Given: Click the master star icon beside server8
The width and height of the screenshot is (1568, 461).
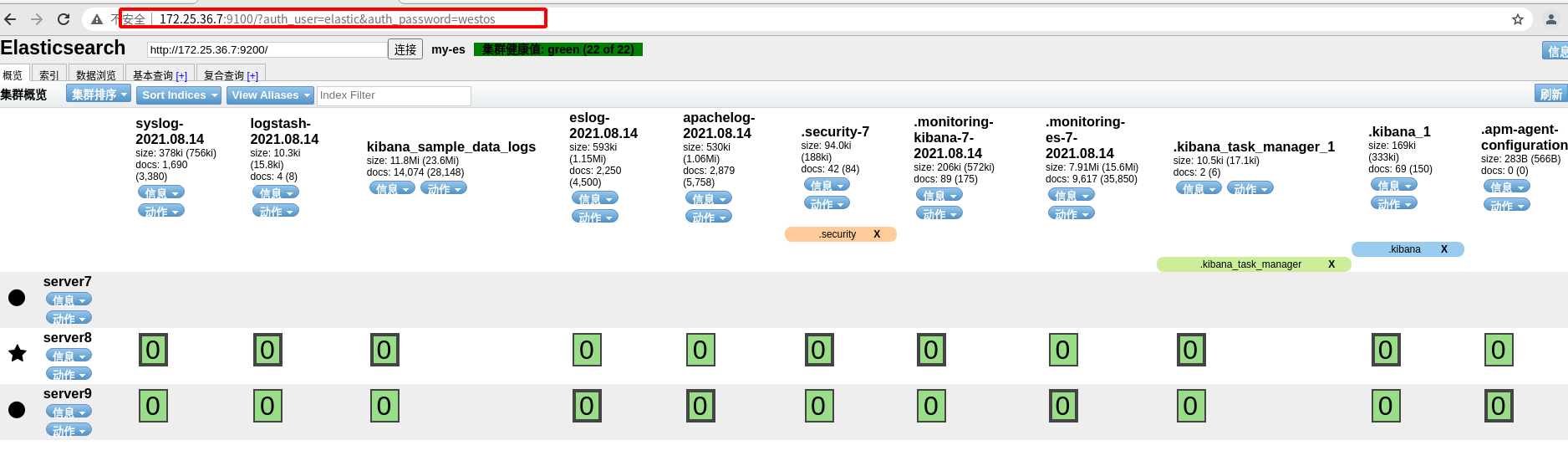Looking at the screenshot, I should [x=17, y=353].
